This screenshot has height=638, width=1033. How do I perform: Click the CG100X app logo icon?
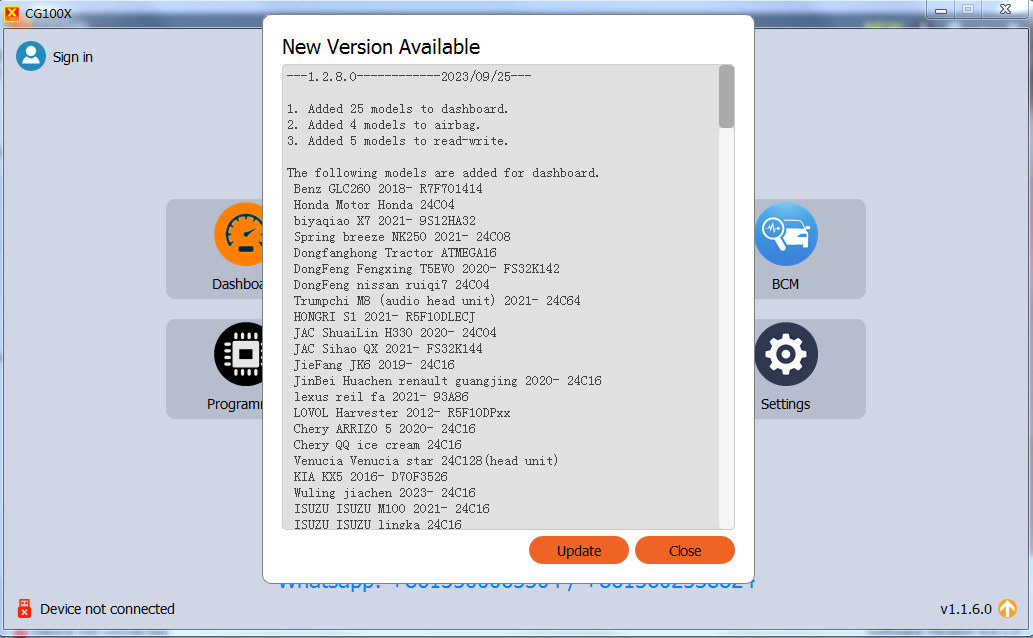point(12,13)
